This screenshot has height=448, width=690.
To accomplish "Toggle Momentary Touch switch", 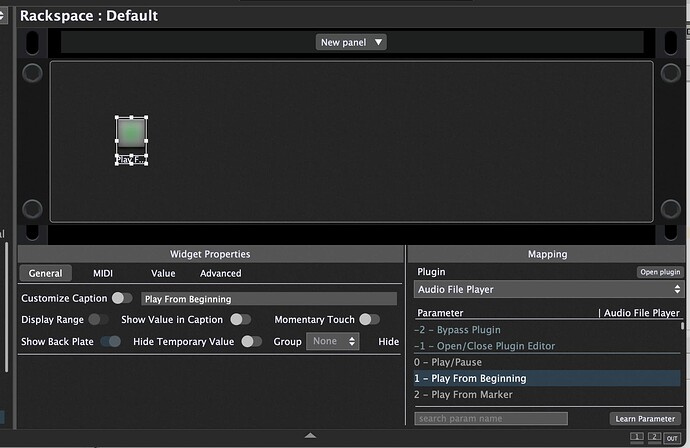I will (370, 319).
